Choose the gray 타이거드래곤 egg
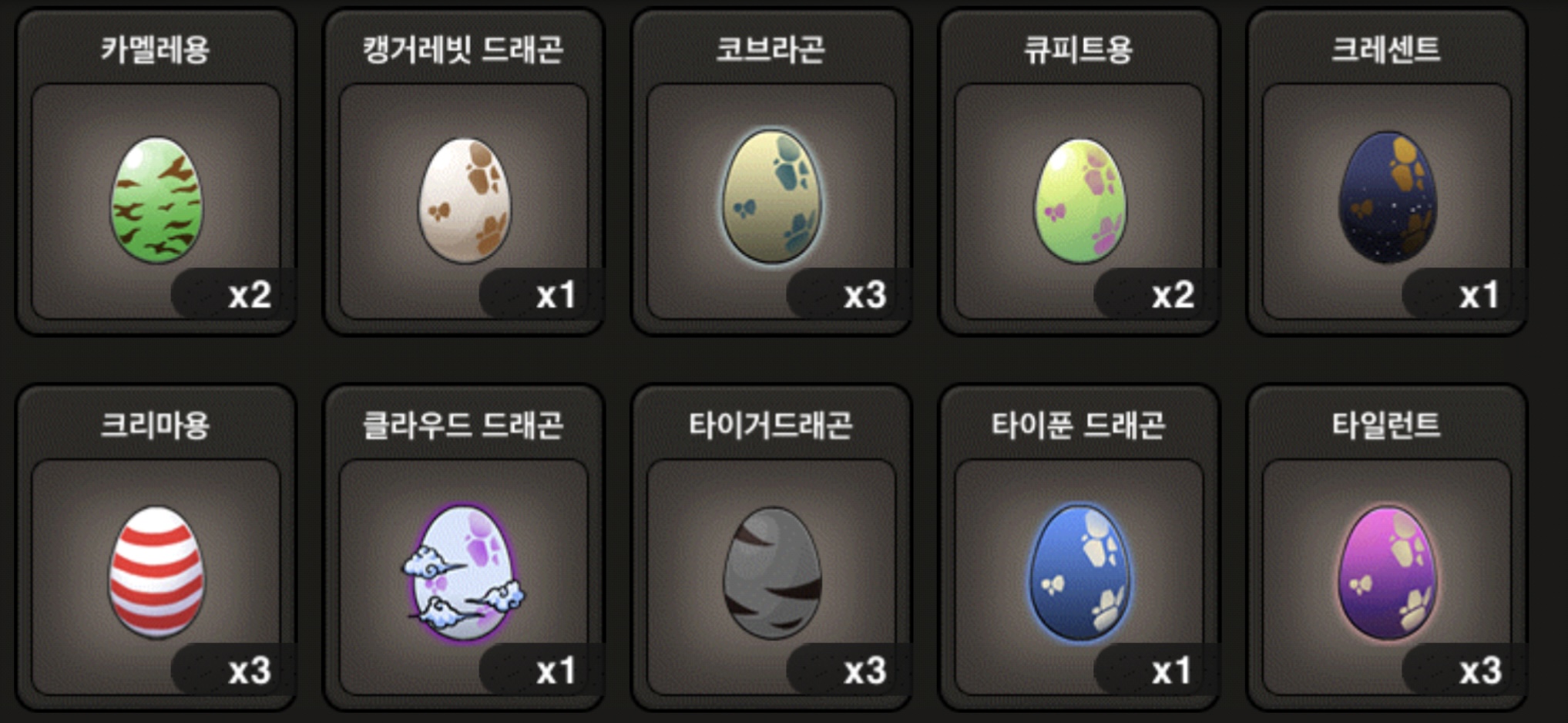The height and width of the screenshot is (723, 1568). click(771, 572)
